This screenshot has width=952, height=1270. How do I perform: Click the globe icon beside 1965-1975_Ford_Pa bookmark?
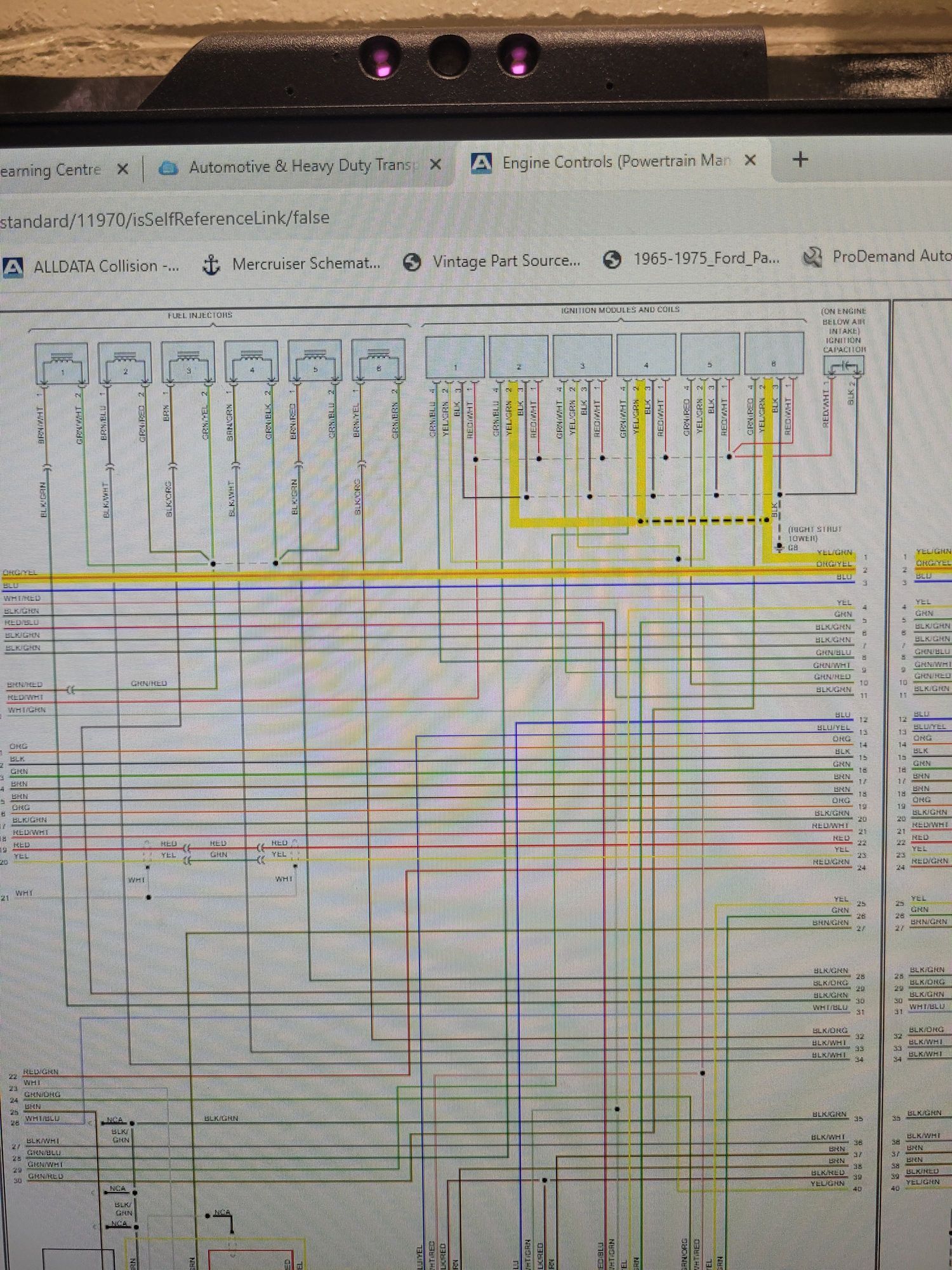(612, 259)
